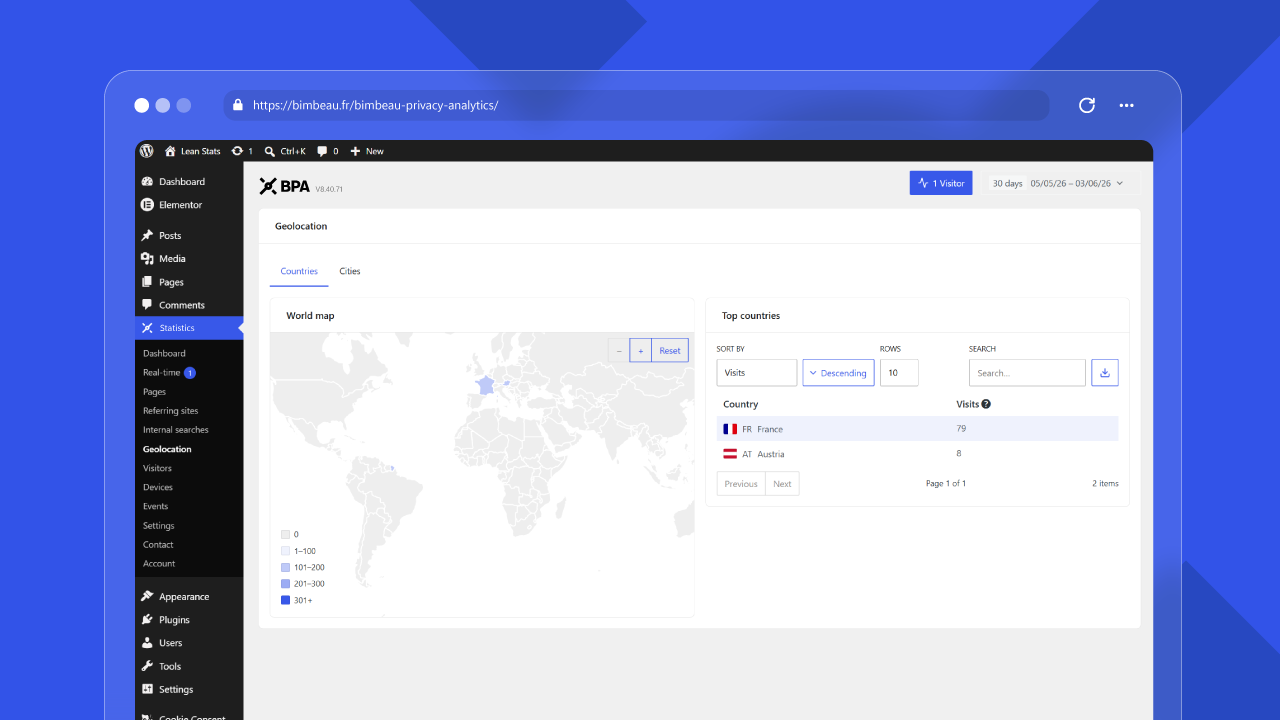Open the Sort by Visits field
The image size is (1280, 720).
(x=757, y=373)
